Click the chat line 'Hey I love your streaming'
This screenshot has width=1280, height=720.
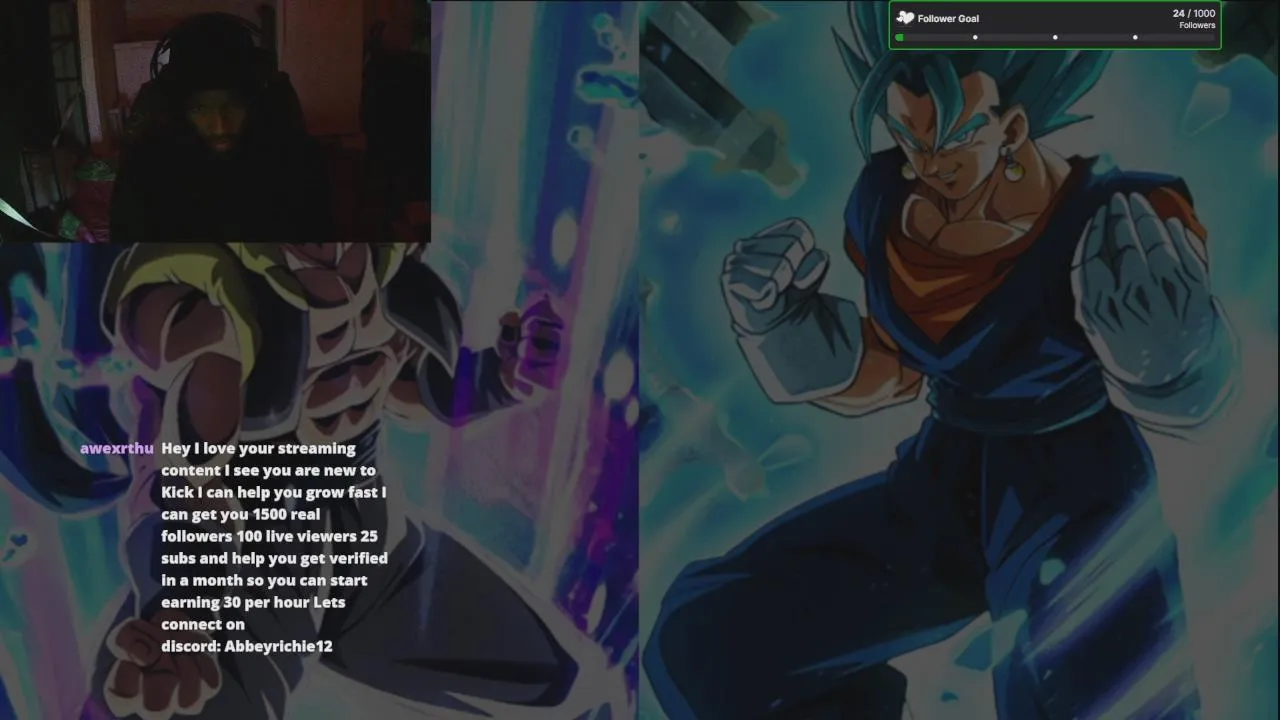point(258,449)
